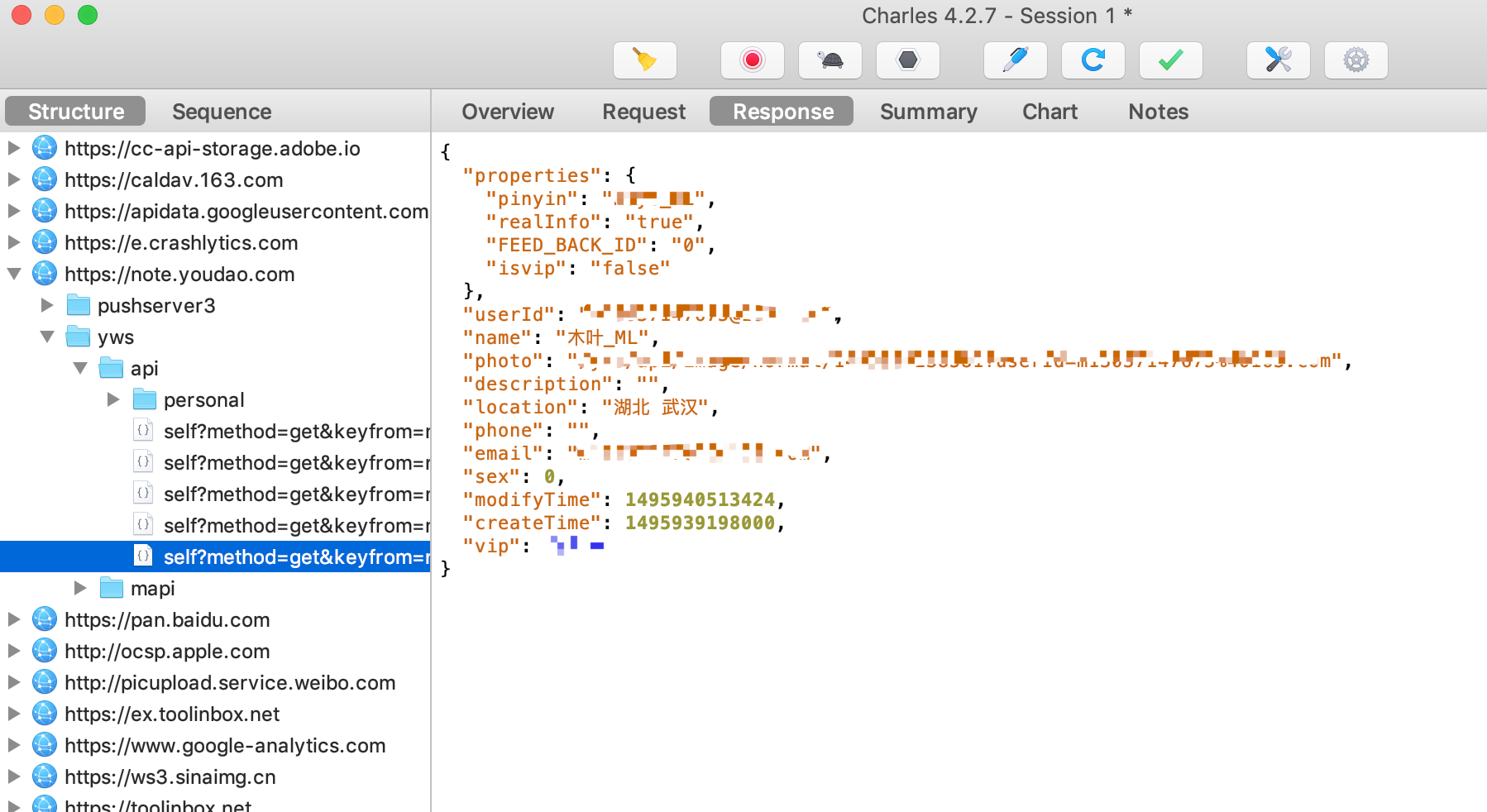This screenshot has width=1487, height=812.
Task: Toggle the hexagon Breakpoints icon
Action: click(908, 60)
